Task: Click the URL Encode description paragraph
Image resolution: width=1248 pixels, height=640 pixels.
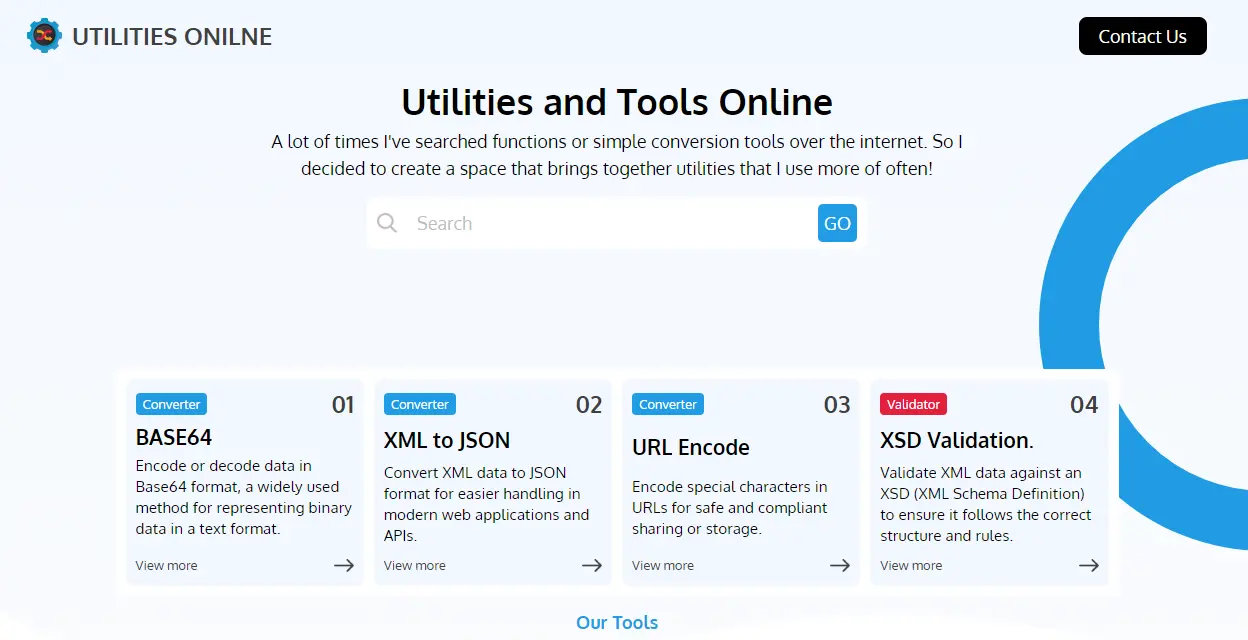Action: click(730, 507)
